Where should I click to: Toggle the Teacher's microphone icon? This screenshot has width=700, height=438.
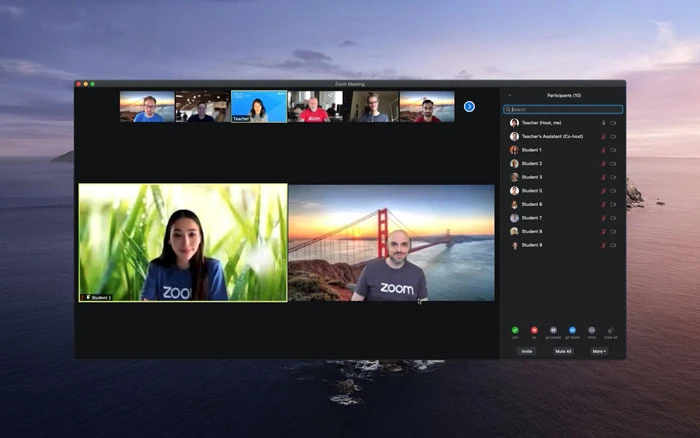603,123
